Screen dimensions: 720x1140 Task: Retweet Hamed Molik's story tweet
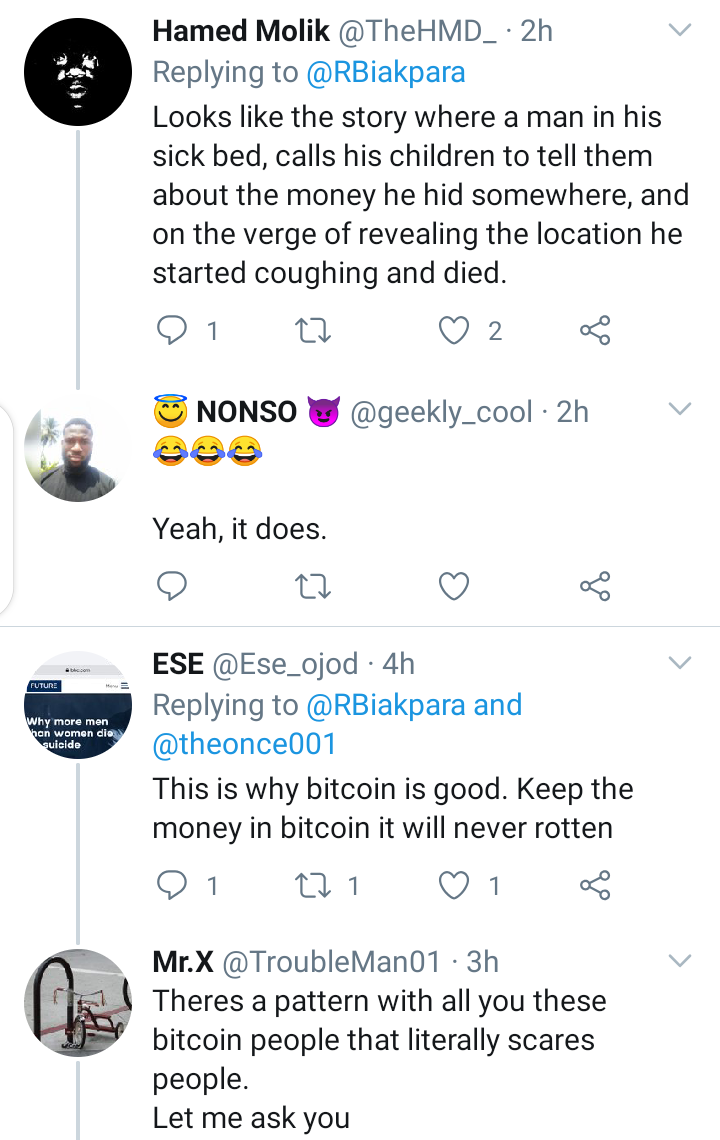(314, 330)
